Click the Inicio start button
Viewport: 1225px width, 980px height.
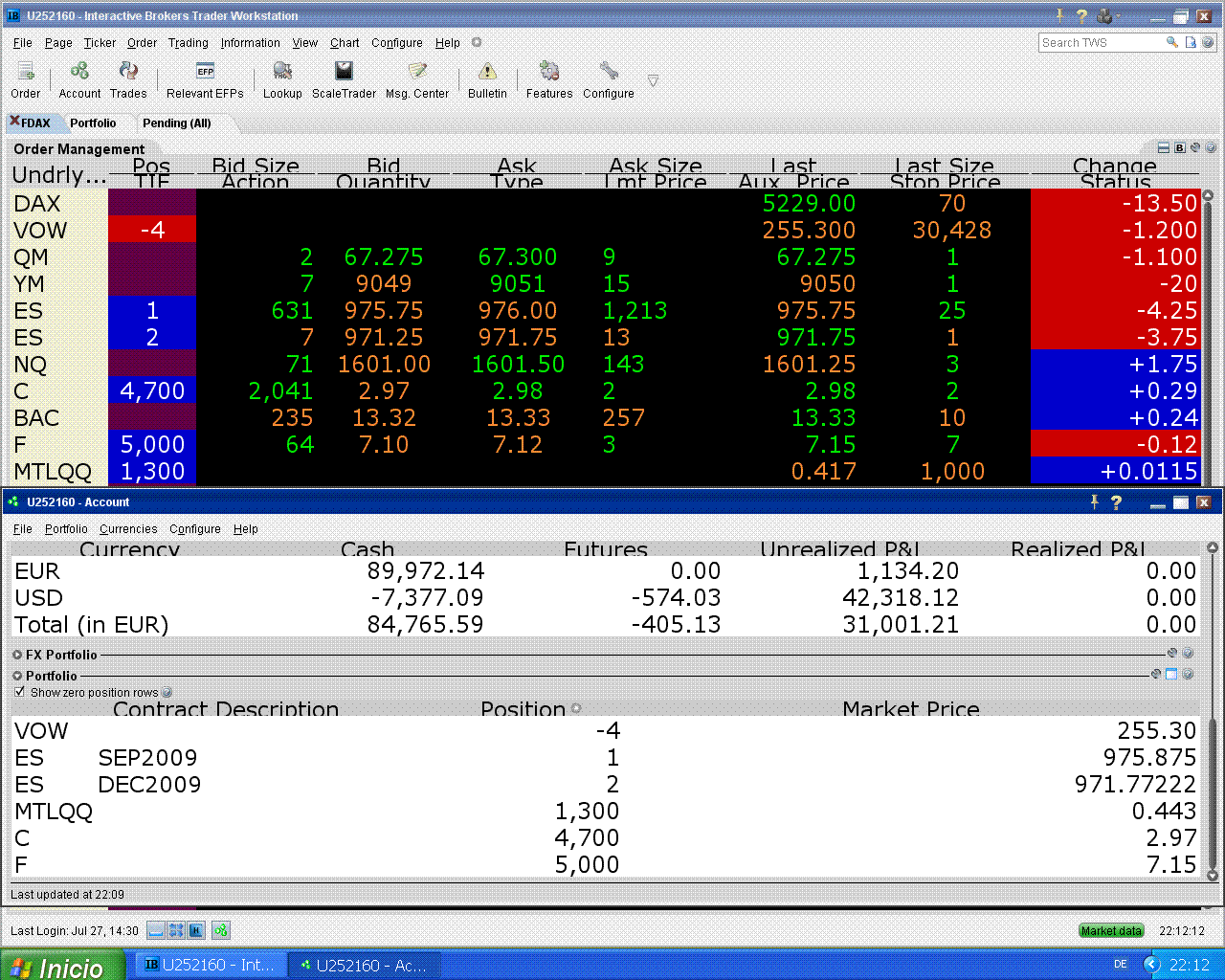tap(62, 966)
